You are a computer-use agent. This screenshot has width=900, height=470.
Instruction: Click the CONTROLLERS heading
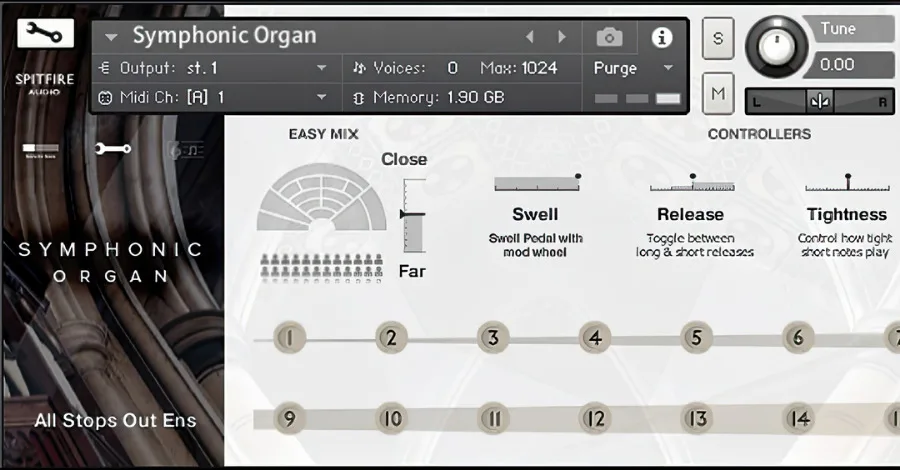(x=759, y=134)
